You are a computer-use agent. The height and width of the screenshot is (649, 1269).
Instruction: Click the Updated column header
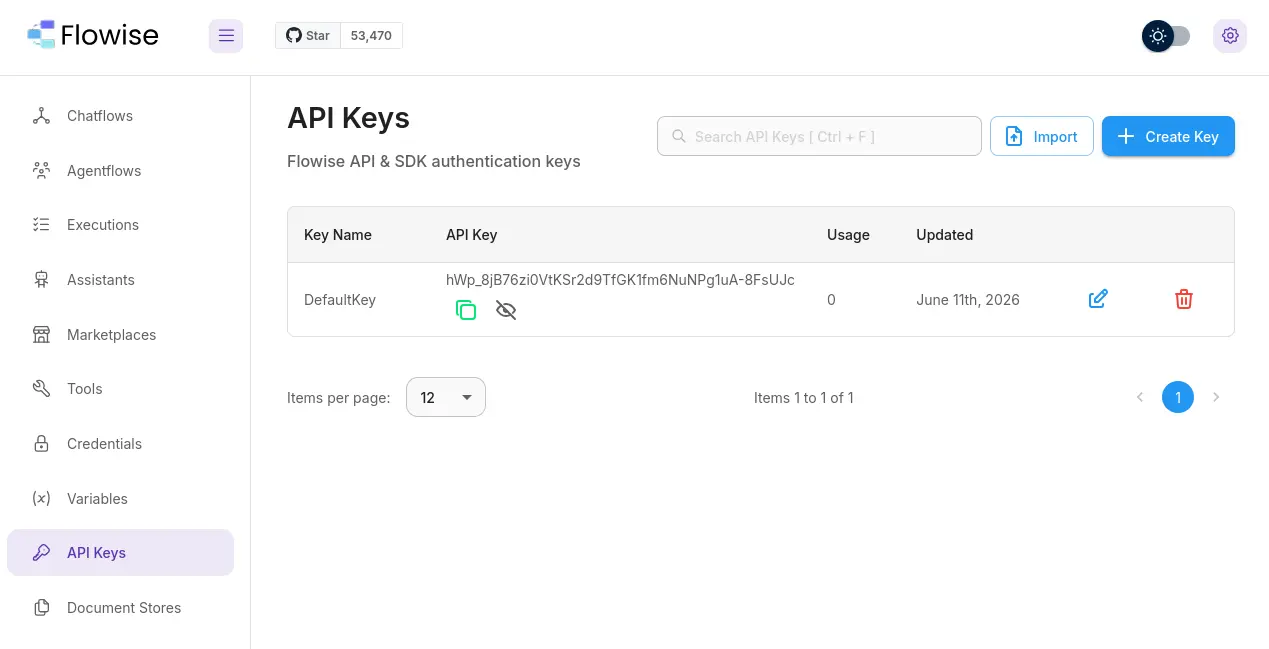tap(945, 235)
